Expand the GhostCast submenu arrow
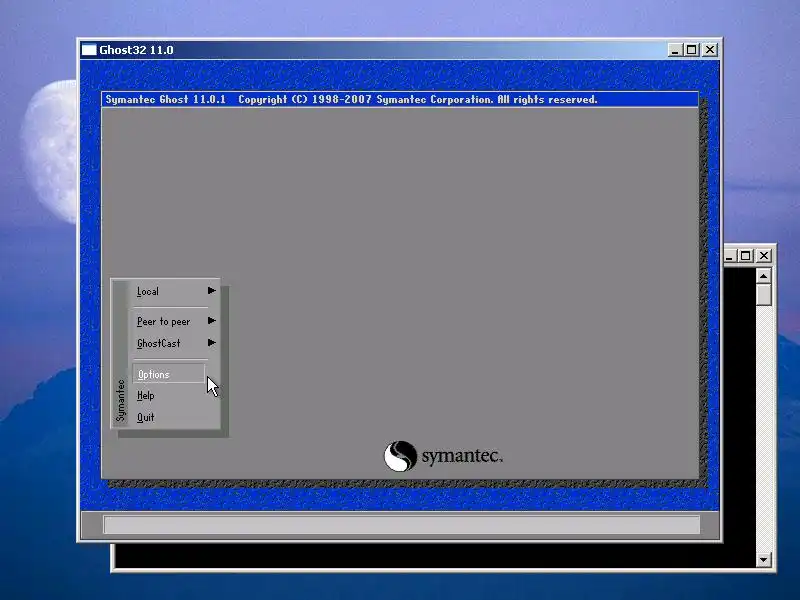Screen dimensions: 800x600 click(x=211, y=343)
